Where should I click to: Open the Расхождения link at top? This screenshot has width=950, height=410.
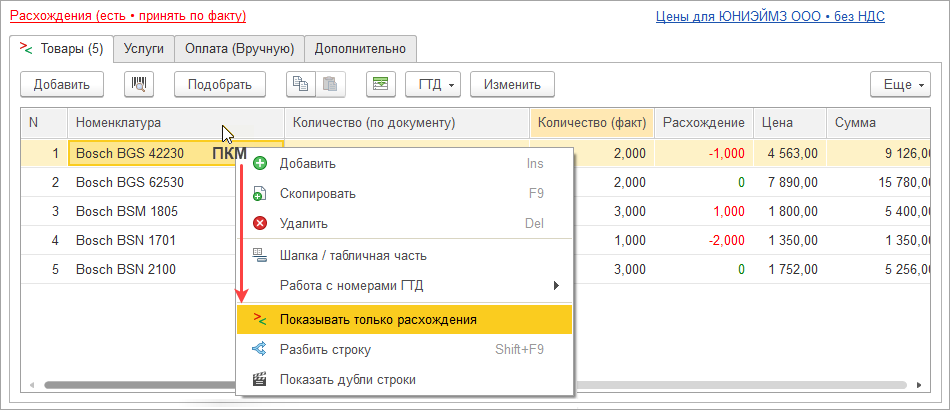click(128, 17)
